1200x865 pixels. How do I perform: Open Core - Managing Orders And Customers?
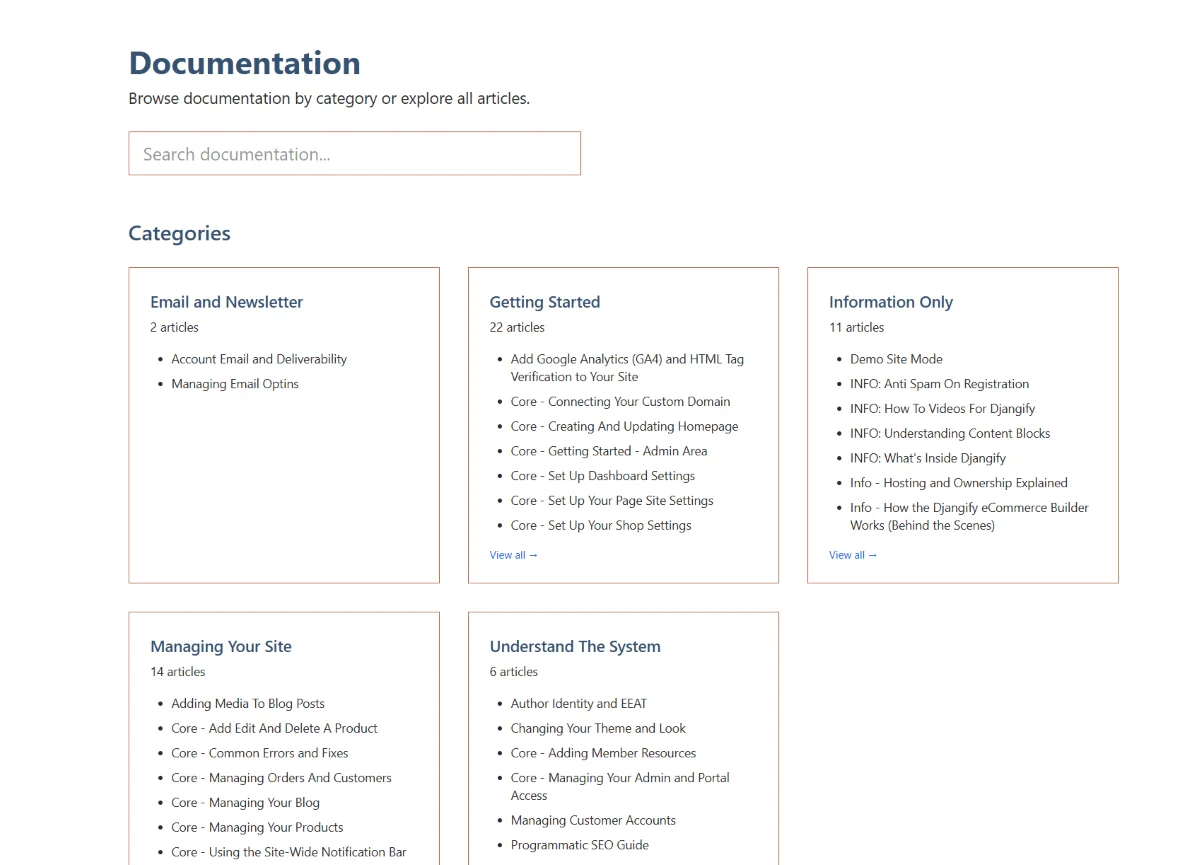point(281,778)
